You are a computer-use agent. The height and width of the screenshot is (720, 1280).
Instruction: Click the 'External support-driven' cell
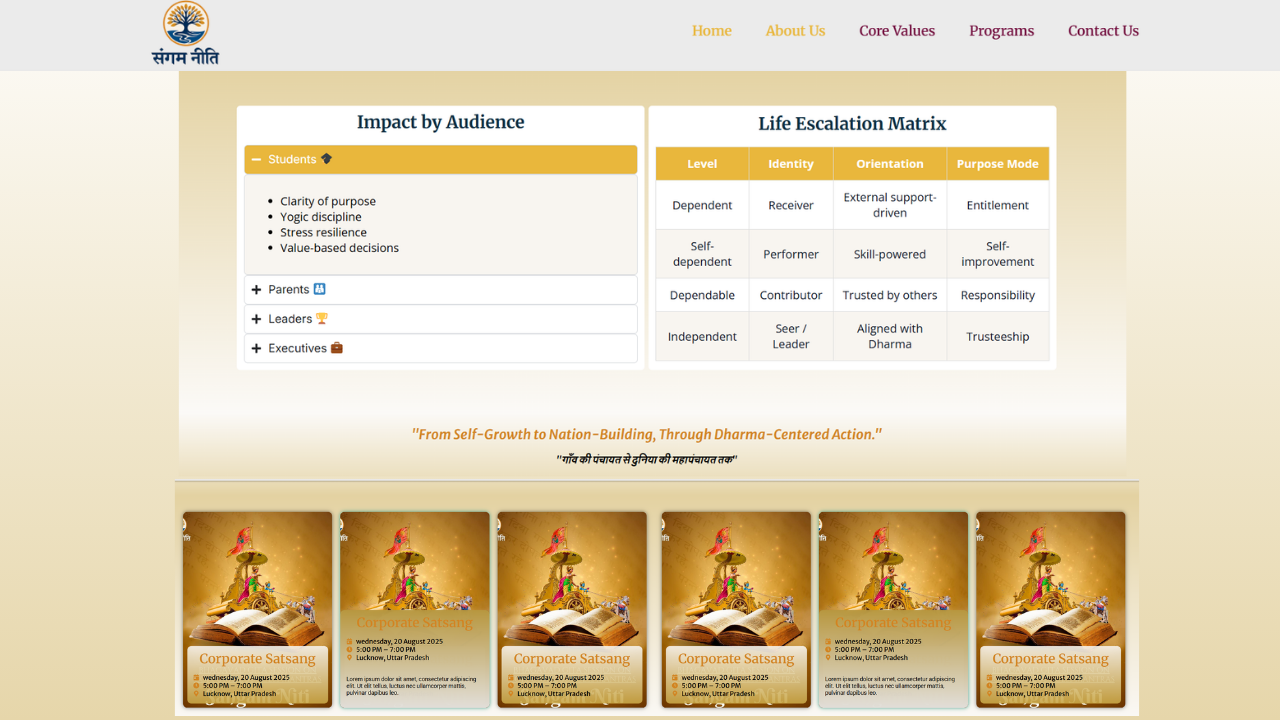tap(890, 205)
